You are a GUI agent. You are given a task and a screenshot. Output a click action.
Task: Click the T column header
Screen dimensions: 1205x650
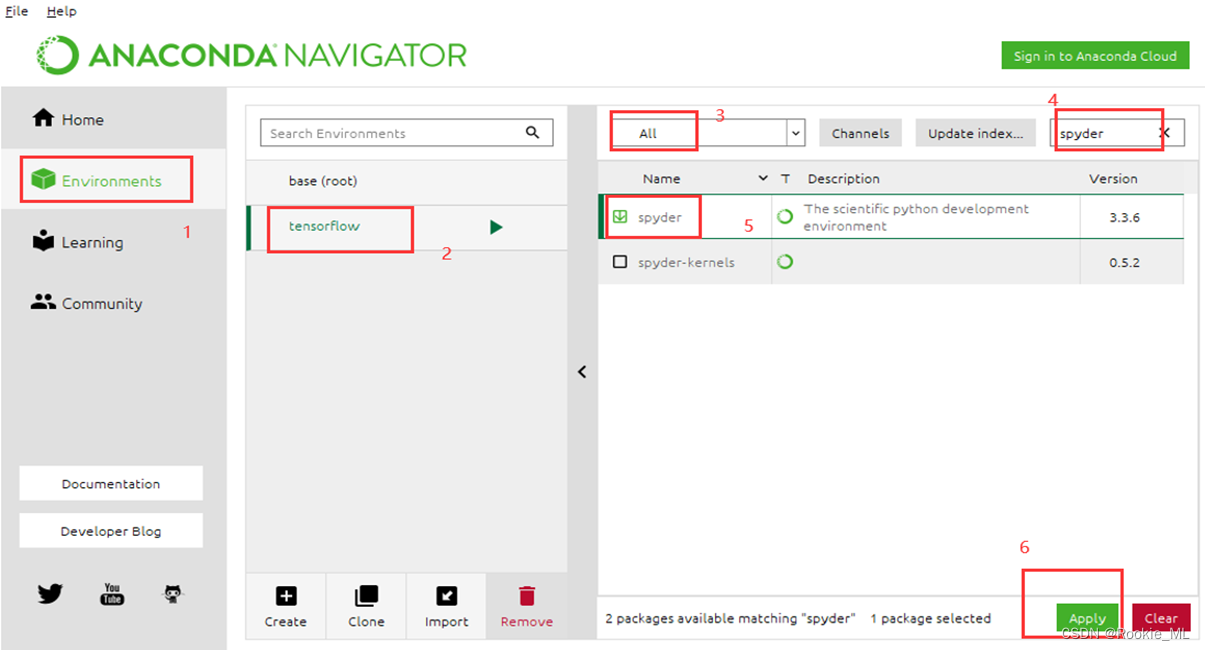coord(786,178)
